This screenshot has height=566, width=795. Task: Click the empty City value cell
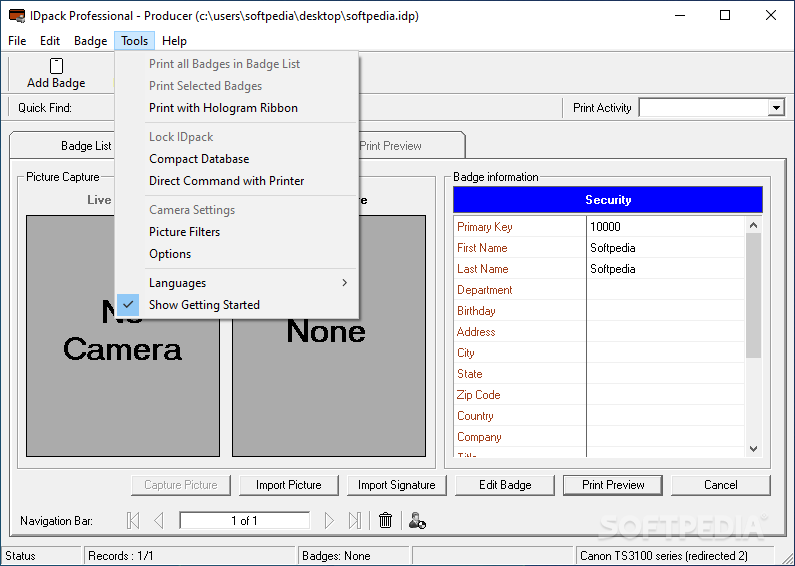665,353
